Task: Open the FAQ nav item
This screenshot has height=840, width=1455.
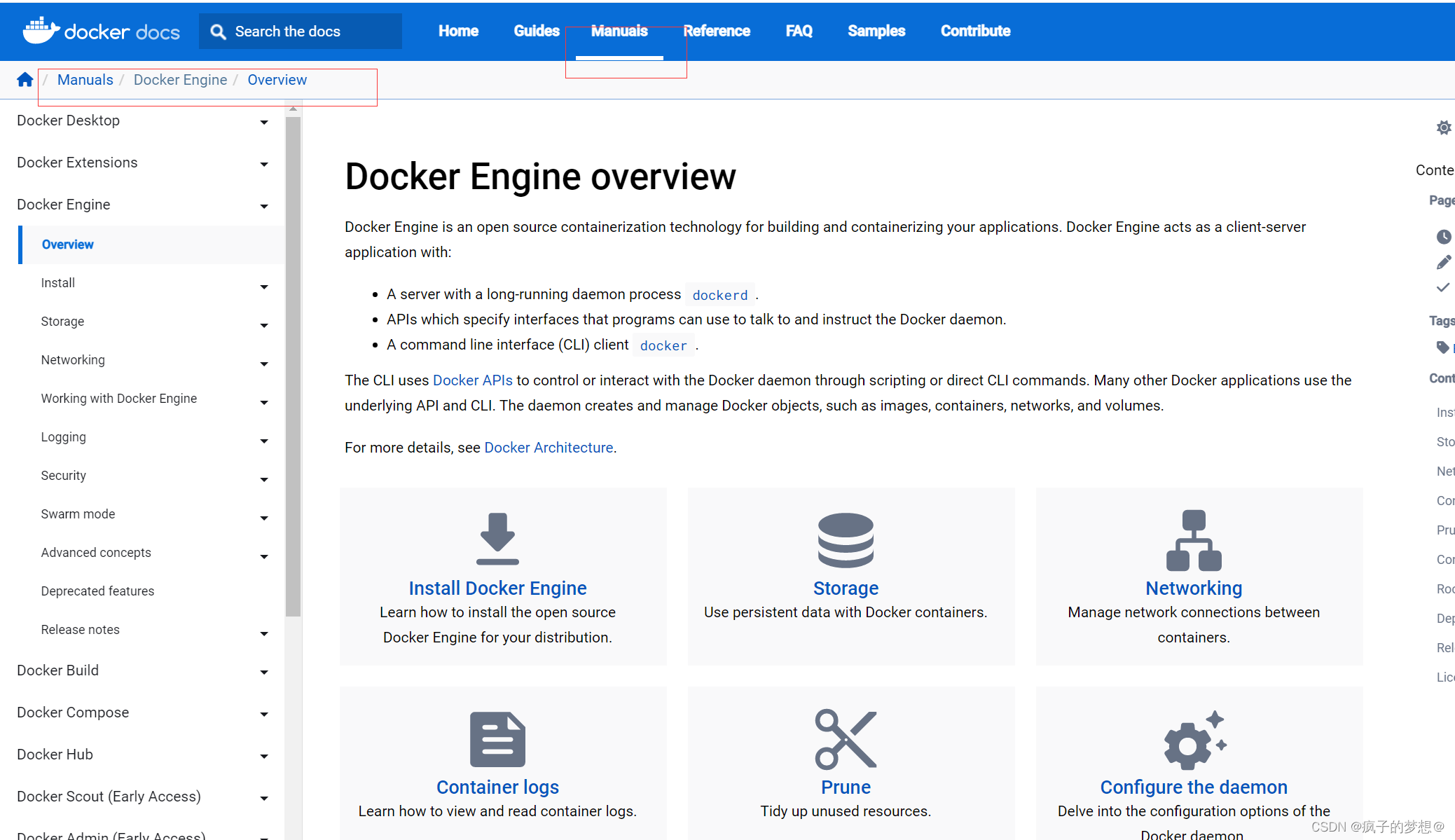Action: (799, 31)
